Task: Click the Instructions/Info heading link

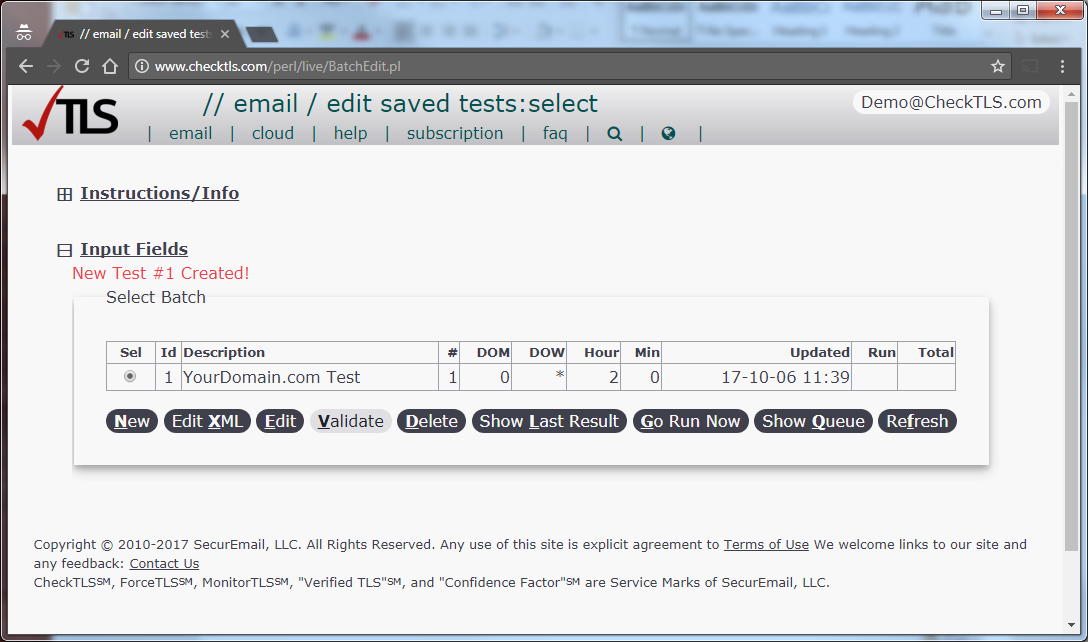Action: point(160,193)
